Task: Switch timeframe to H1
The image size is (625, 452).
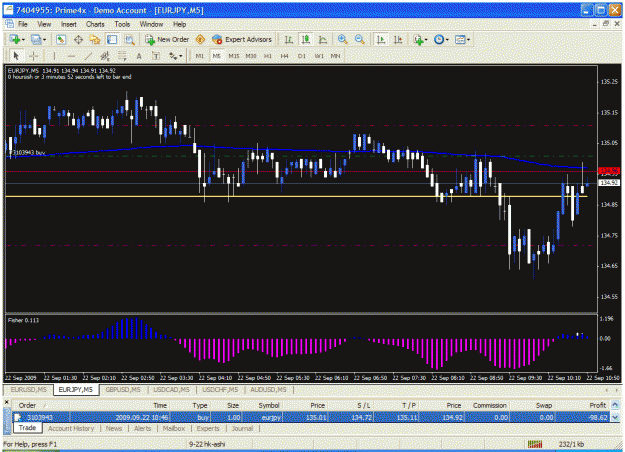Action: (268, 56)
